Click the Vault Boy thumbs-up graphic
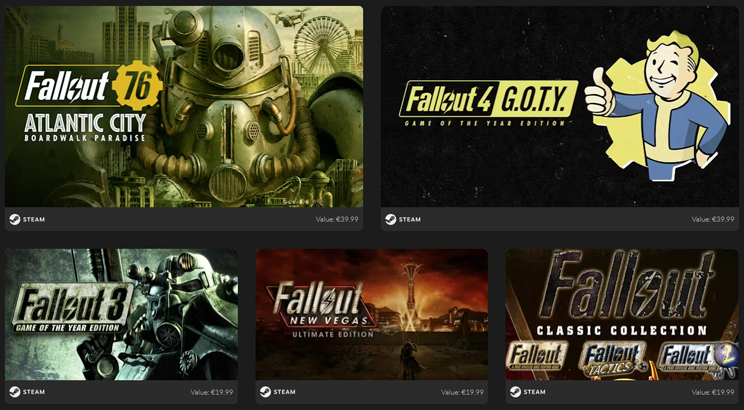744x410 pixels. (658, 105)
